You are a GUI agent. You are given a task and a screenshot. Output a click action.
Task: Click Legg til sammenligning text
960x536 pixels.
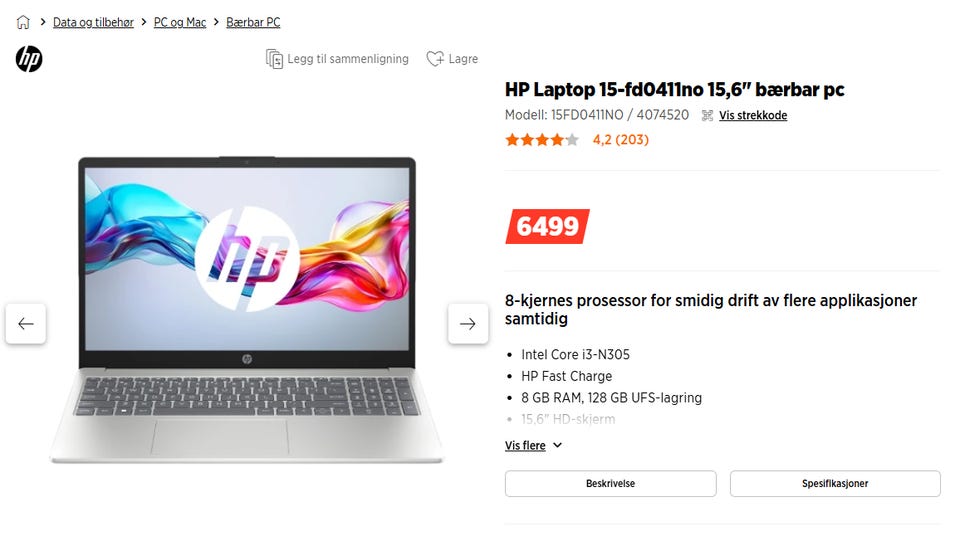coord(348,59)
